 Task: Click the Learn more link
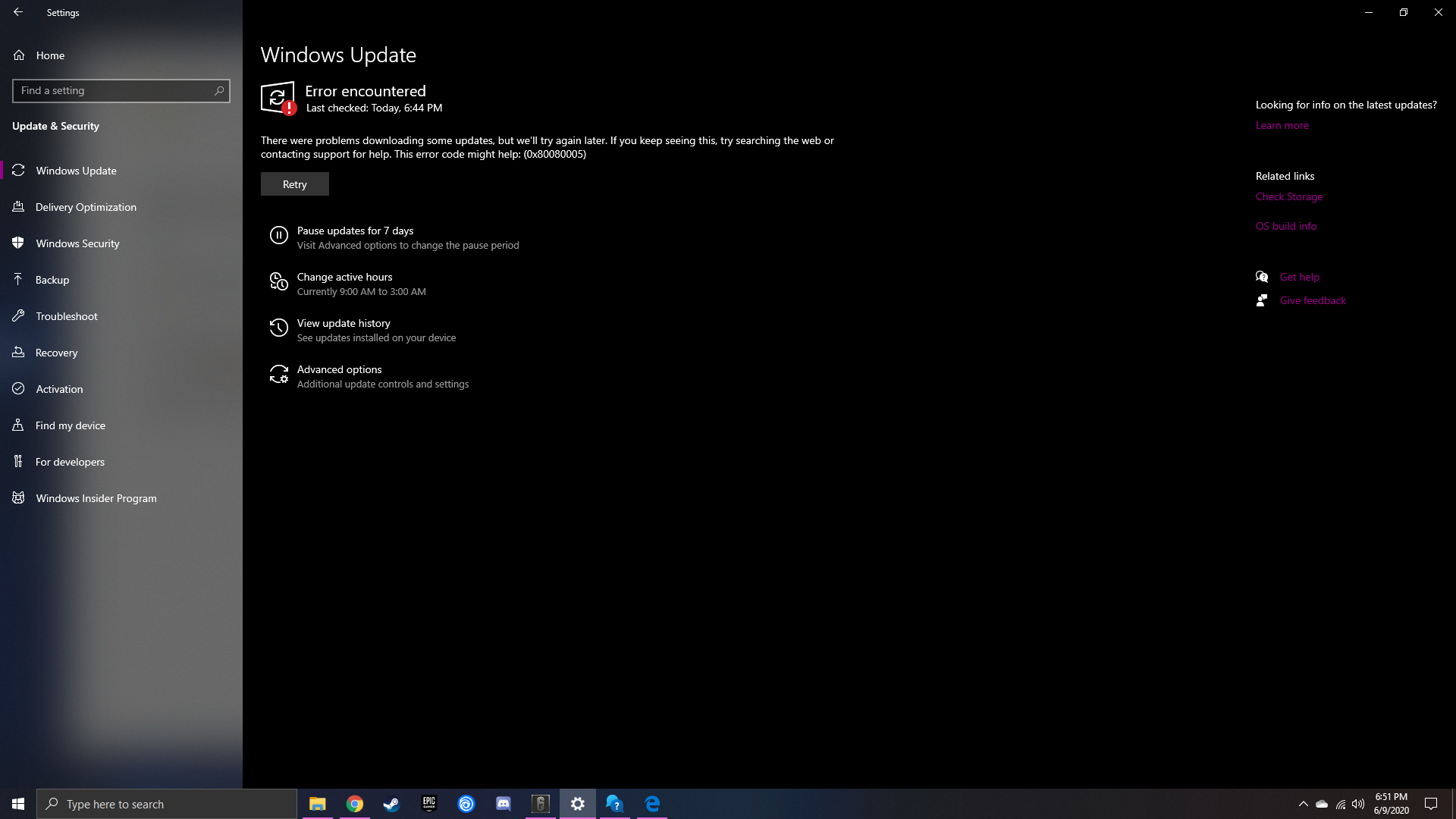point(1282,126)
